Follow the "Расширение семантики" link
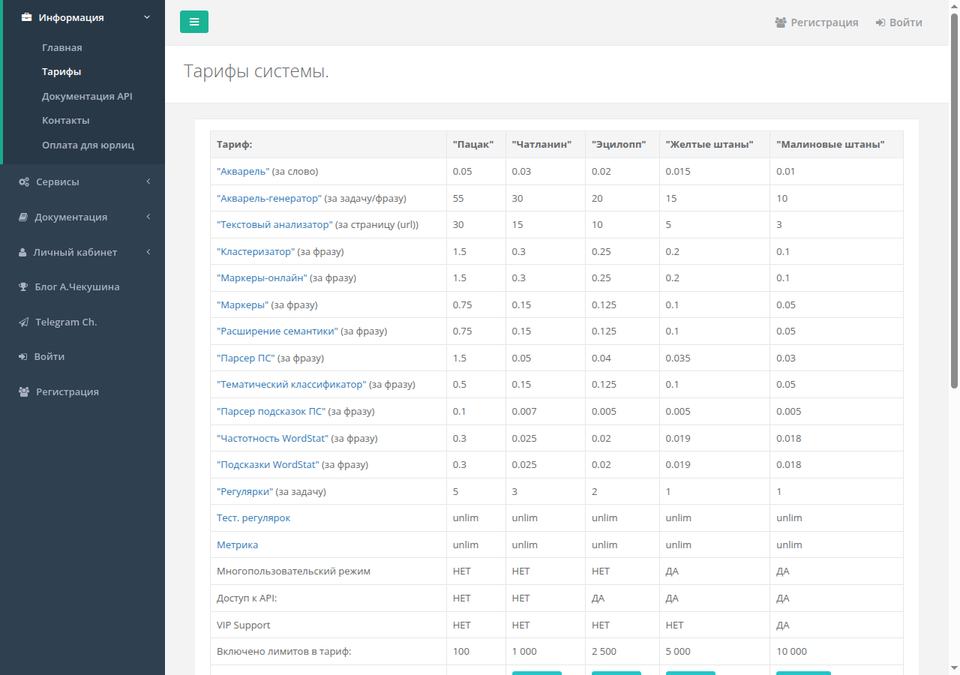 tap(277, 331)
